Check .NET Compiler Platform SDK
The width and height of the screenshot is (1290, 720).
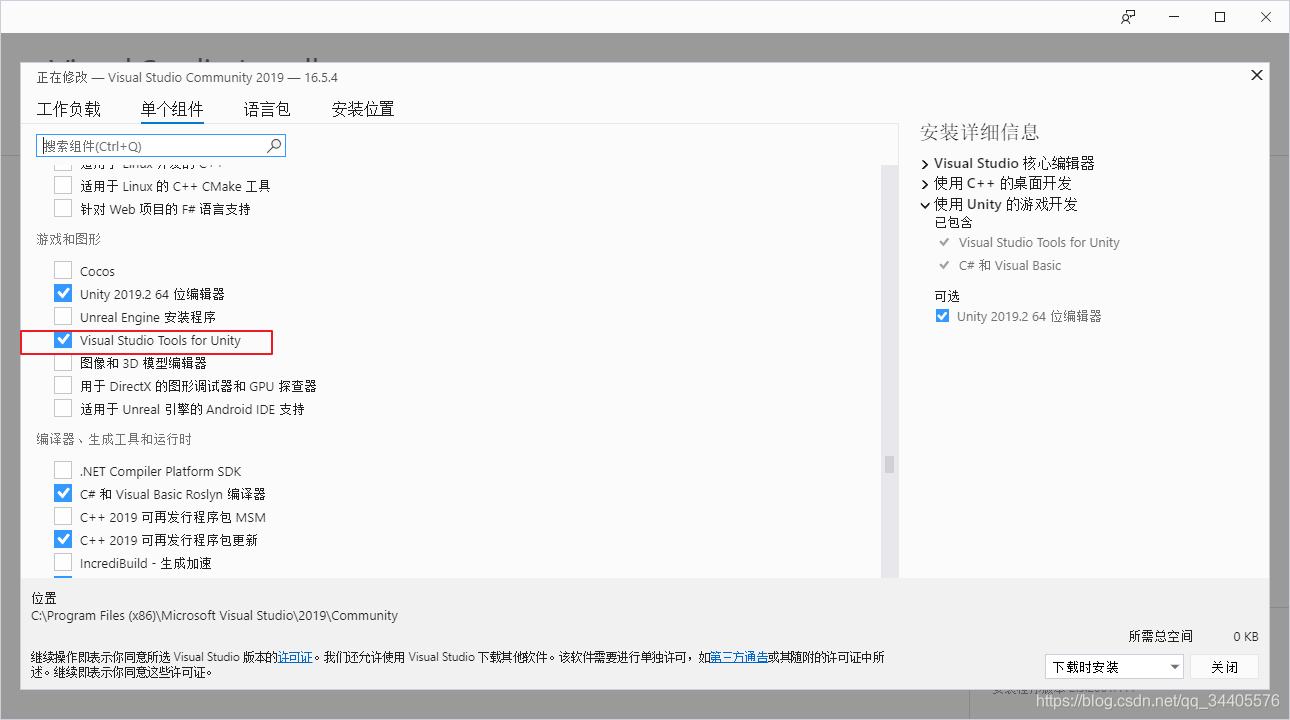[63, 471]
